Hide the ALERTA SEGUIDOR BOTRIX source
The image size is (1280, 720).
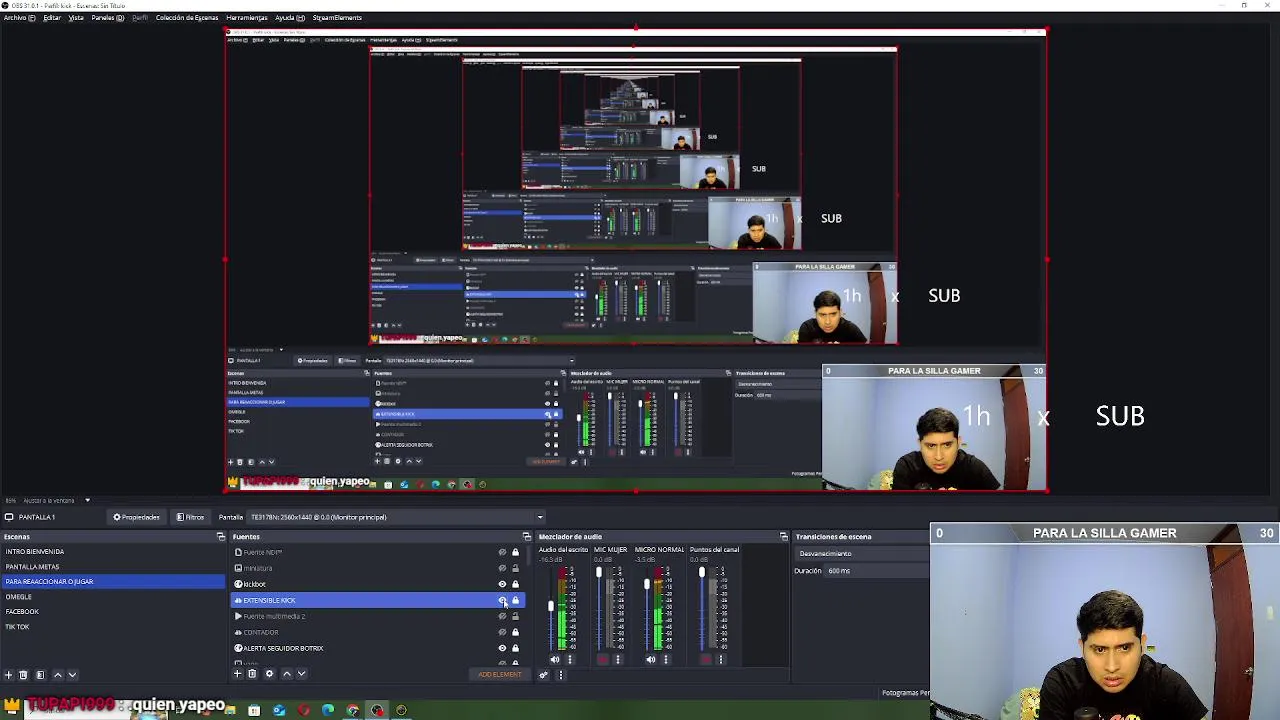point(502,648)
